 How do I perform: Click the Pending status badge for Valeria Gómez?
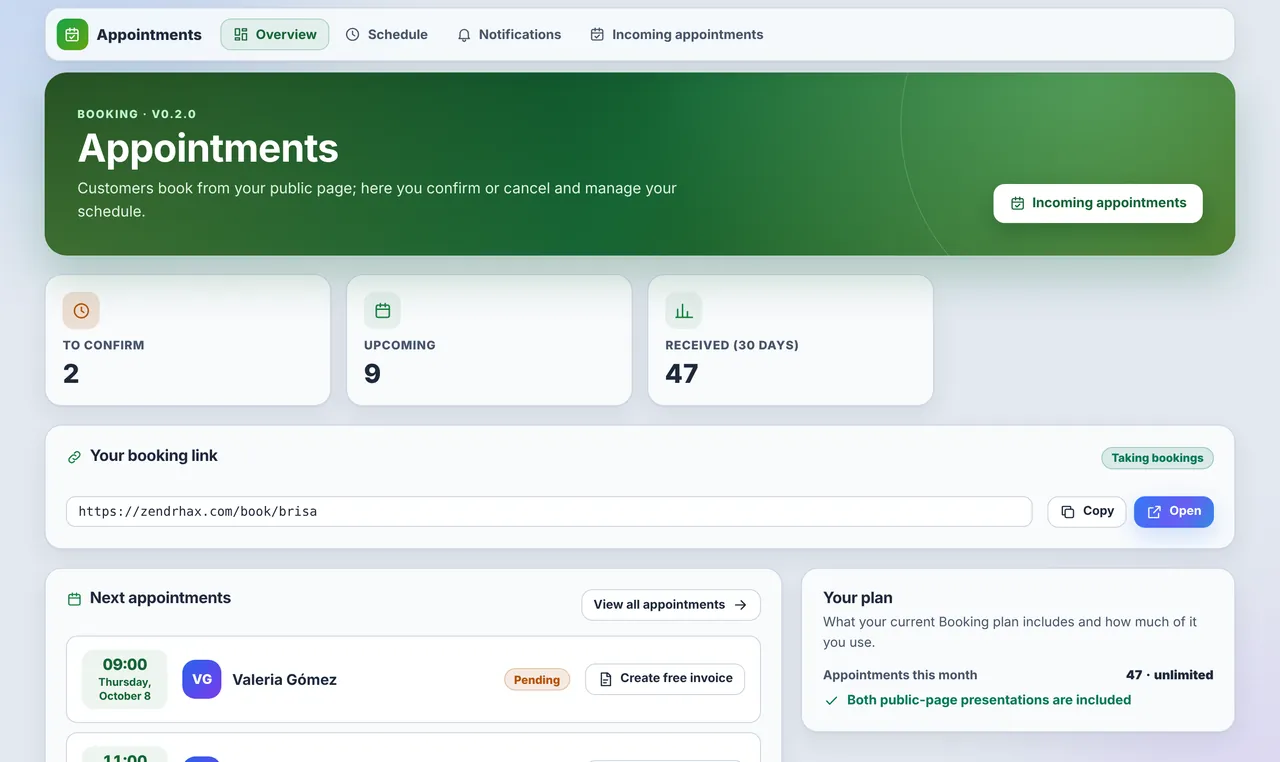[x=537, y=680]
